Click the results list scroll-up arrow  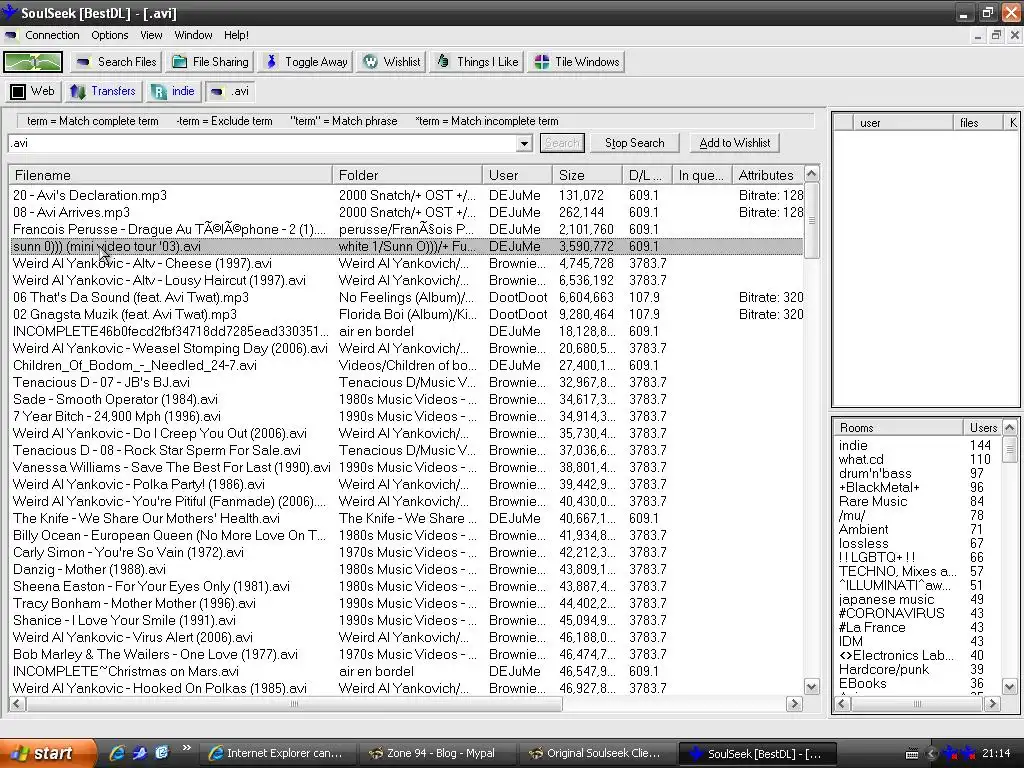coord(811,174)
